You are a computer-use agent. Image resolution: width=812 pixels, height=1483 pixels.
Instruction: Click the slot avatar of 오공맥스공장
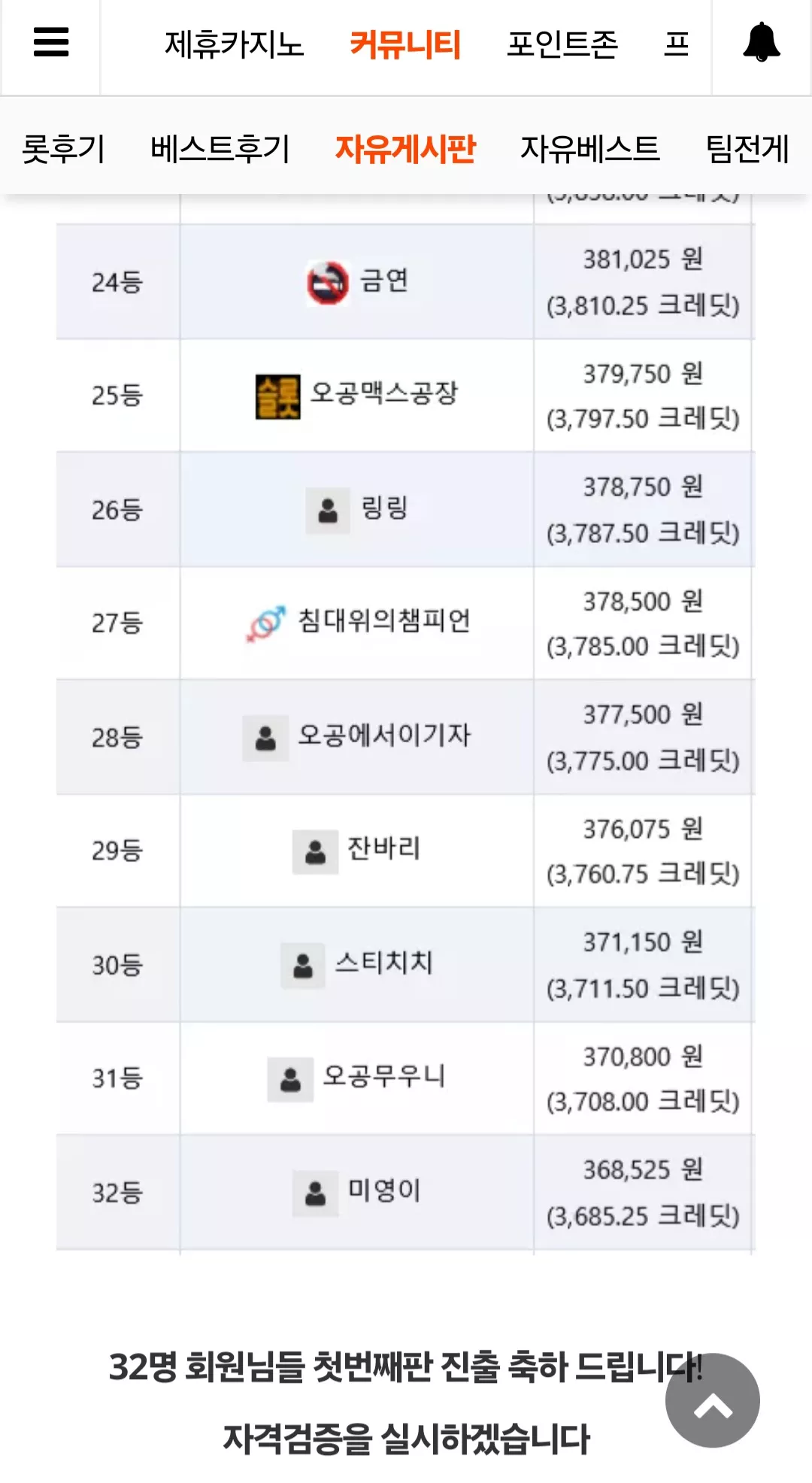click(277, 396)
